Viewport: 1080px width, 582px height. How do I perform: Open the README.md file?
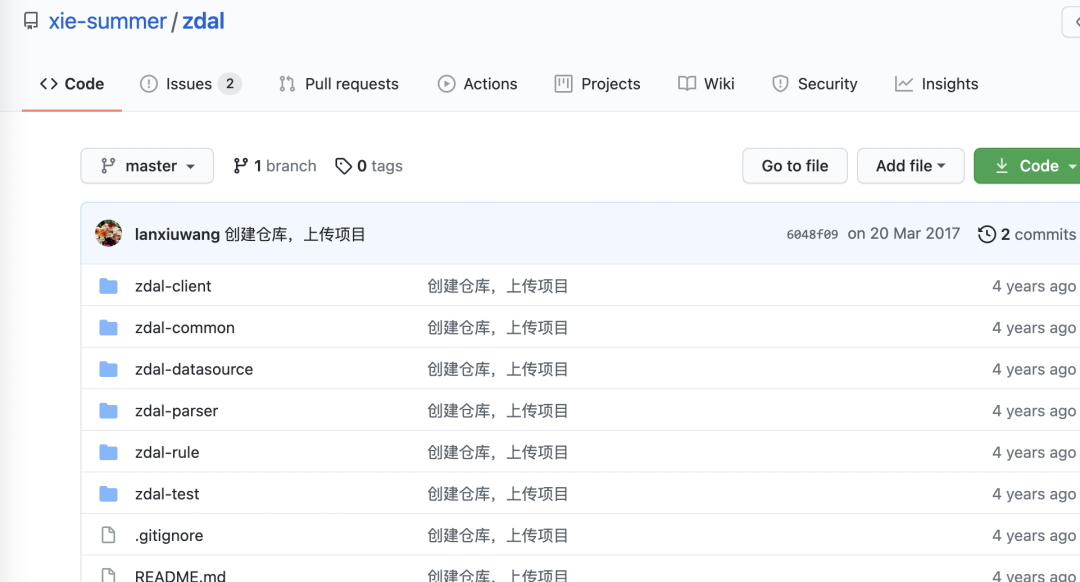pos(180,575)
